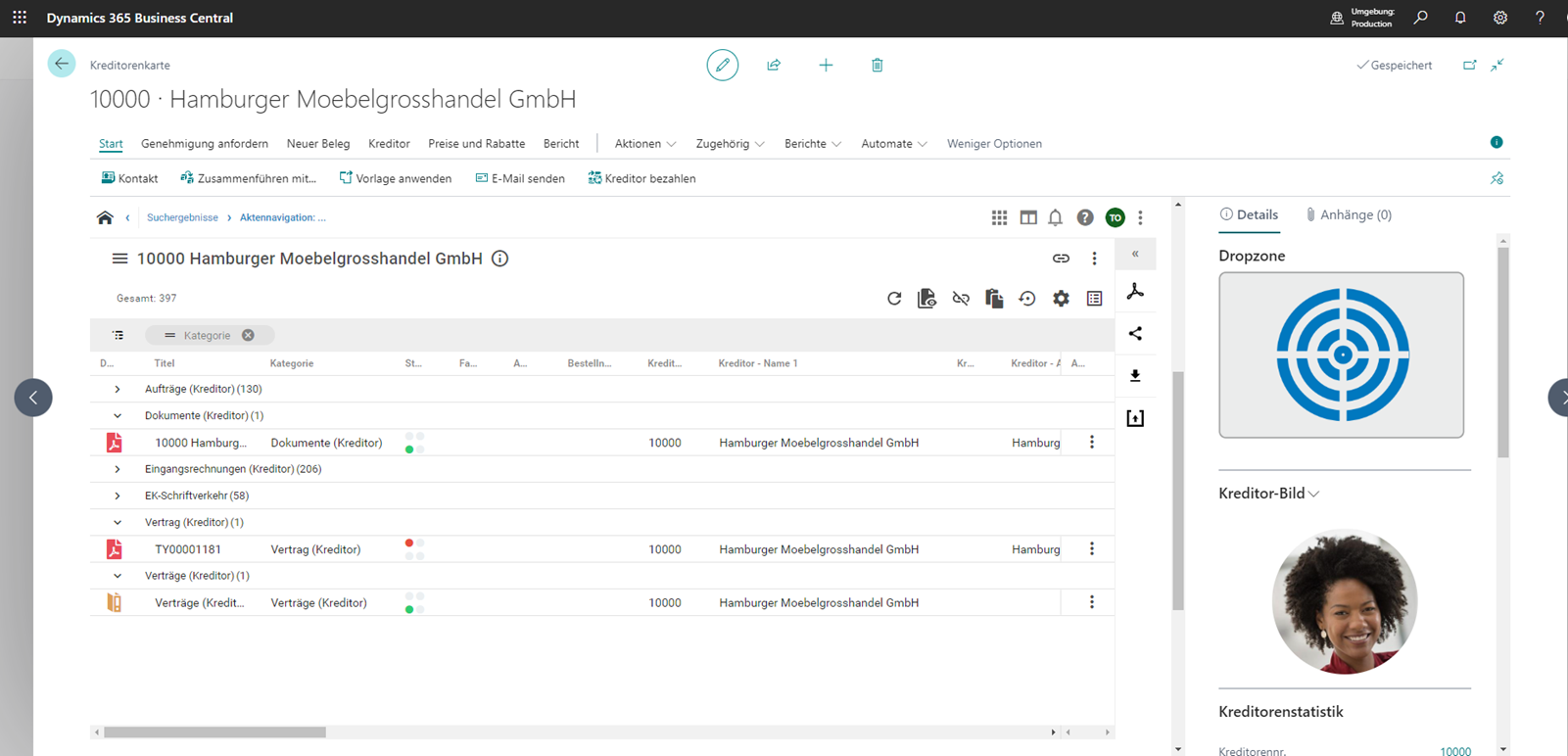Go to previous record with left arrow circle
The height and width of the screenshot is (756, 1568).
click(33, 398)
